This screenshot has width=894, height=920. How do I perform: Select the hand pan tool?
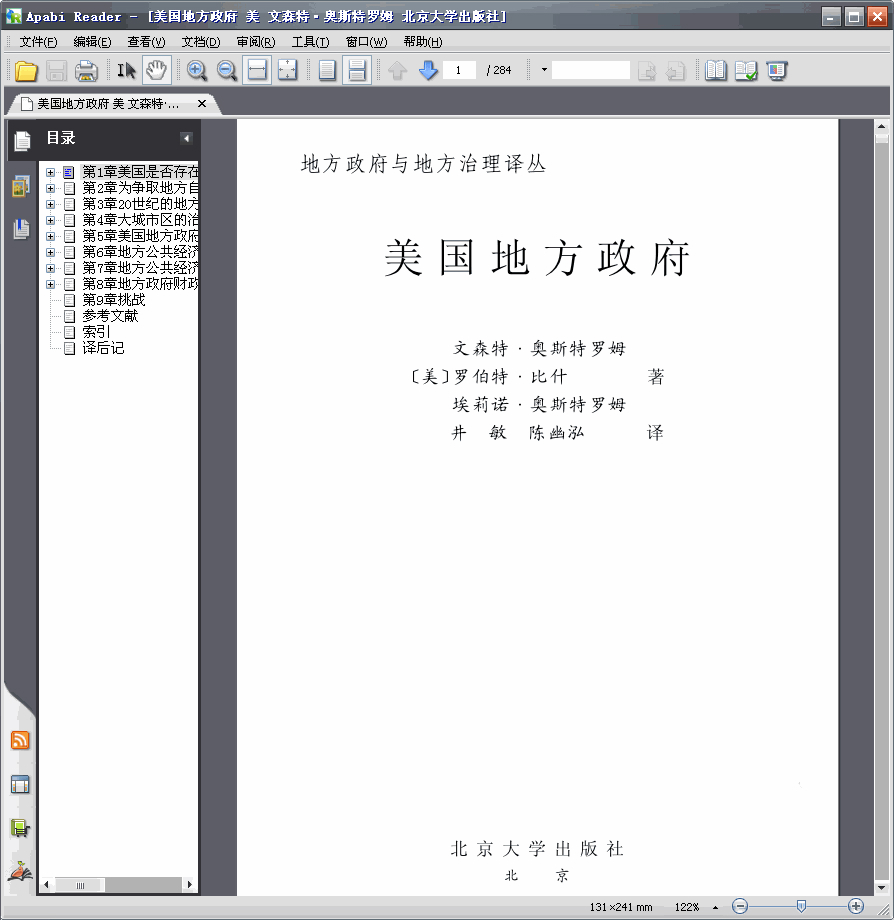pos(156,70)
